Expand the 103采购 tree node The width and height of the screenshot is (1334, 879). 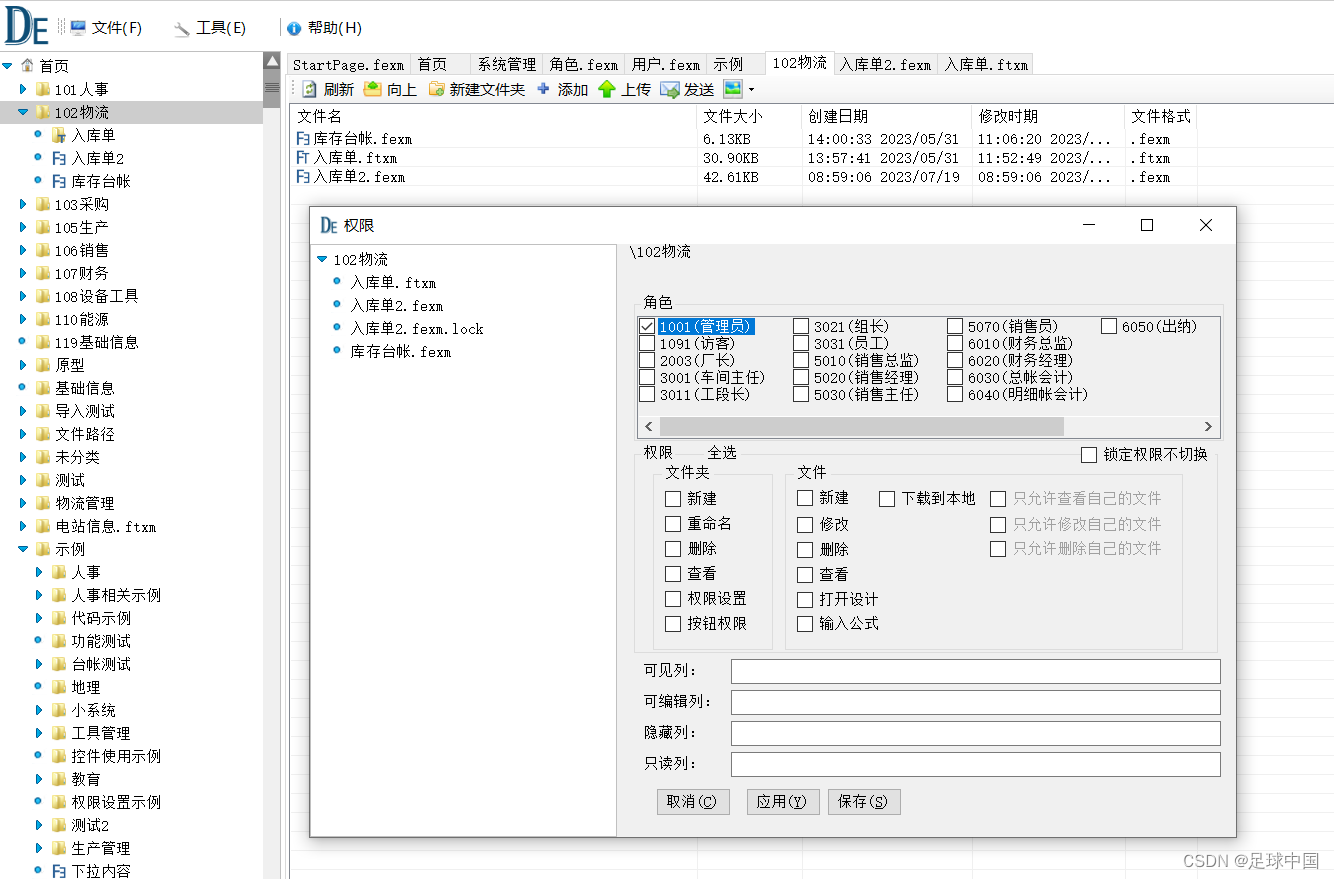click(24, 204)
